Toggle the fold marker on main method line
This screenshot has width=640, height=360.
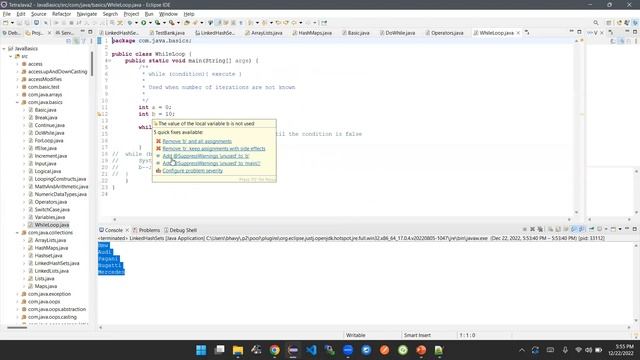click(108, 60)
